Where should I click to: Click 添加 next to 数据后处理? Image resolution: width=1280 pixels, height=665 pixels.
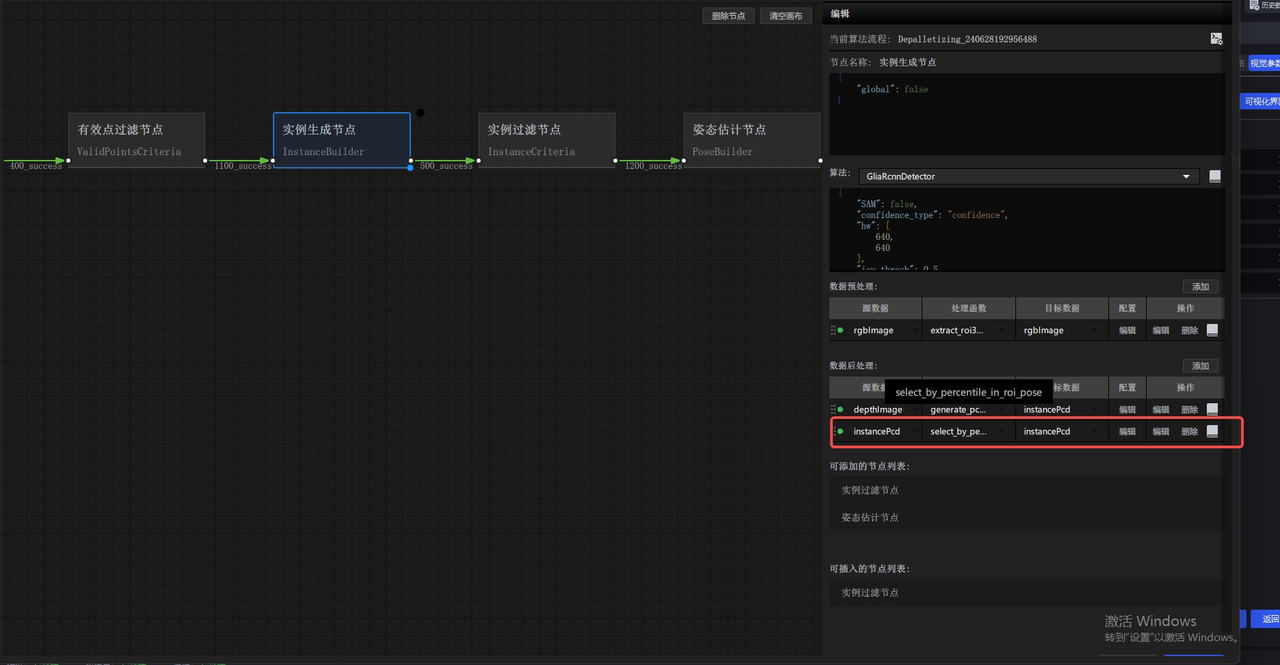[x=1200, y=366]
